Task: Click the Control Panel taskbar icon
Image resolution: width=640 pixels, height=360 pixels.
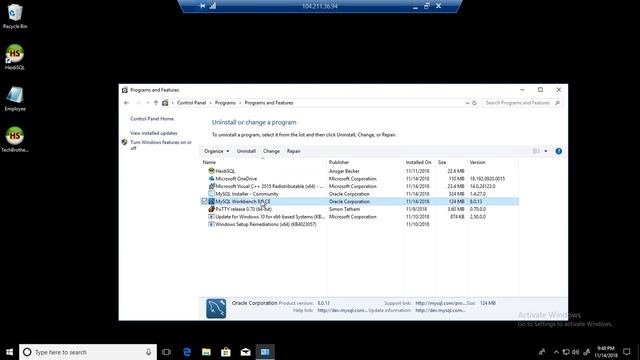Action: pyautogui.click(x=265, y=352)
